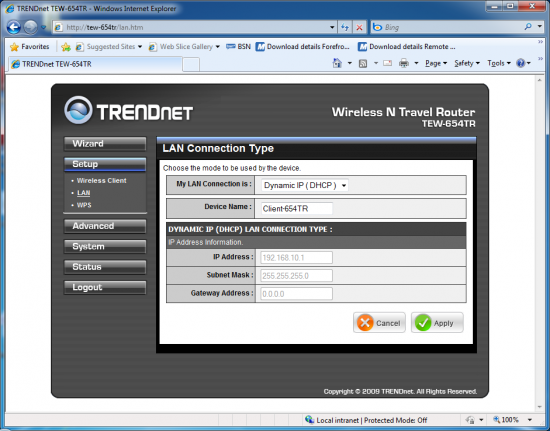The height and width of the screenshot is (431, 550).
Task: Click the Cancel button
Action: (x=379, y=323)
